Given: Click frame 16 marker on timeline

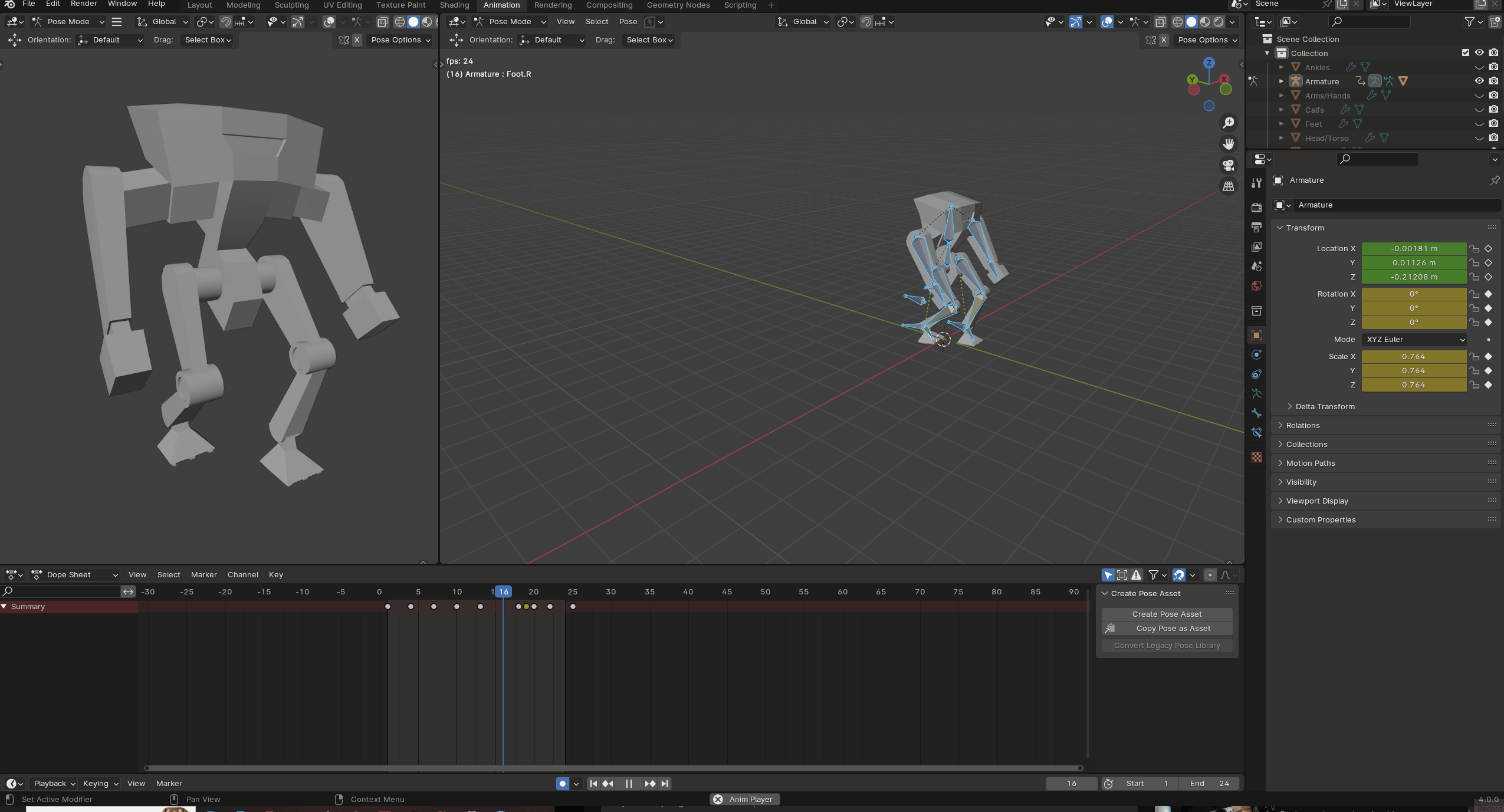Looking at the screenshot, I should [x=502, y=591].
